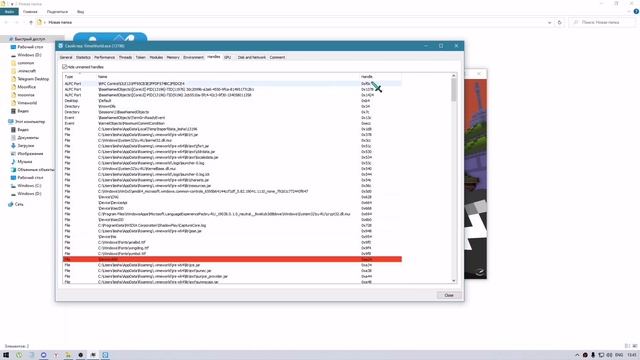Open the Disk and Network tab

(x=251, y=58)
